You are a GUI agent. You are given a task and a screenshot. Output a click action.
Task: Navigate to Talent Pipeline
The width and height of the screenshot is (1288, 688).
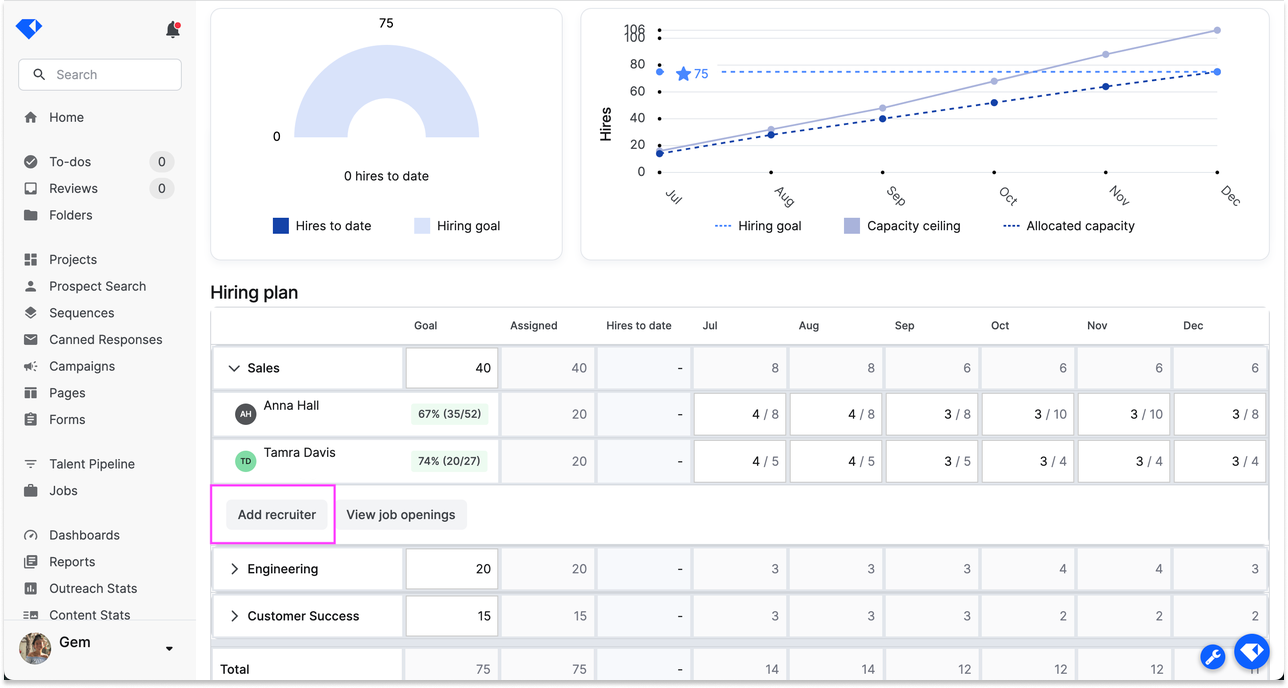click(92, 464)
